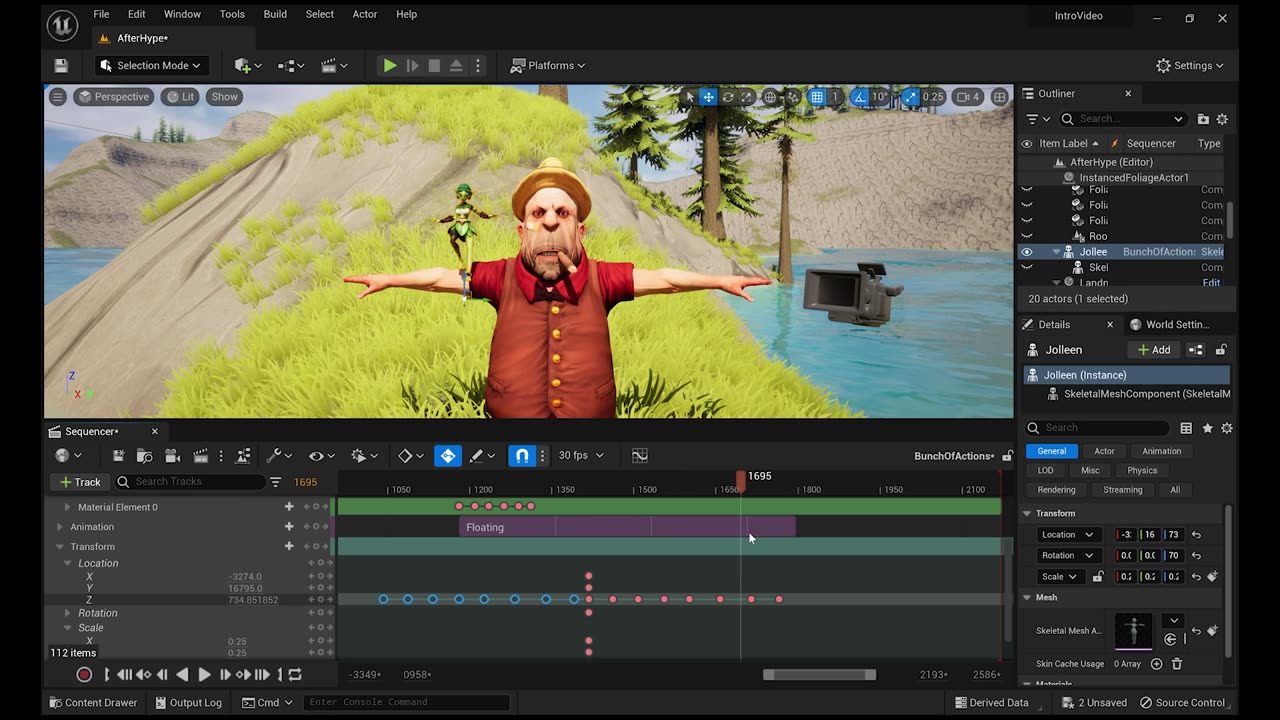Viewport: 1280px width, 720px height.
Task: Open the Build menu
Action: pos(275,14)
